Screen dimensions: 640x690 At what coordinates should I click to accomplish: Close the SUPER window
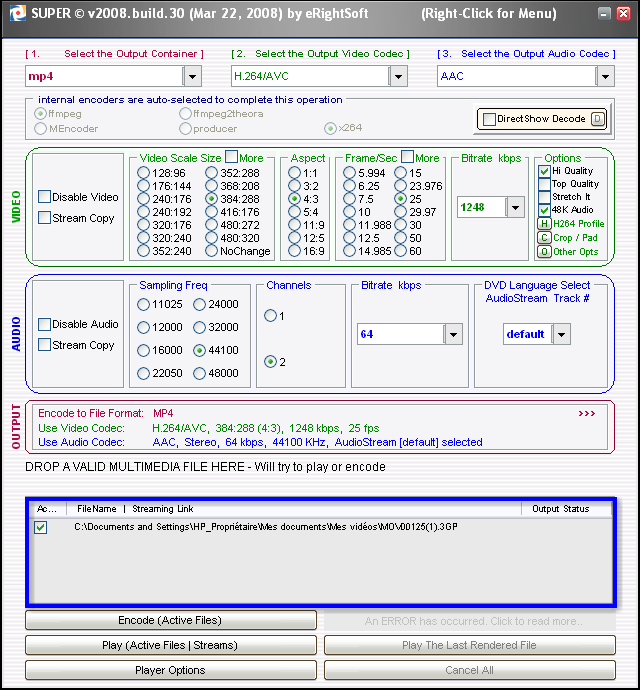pos(623,14)
